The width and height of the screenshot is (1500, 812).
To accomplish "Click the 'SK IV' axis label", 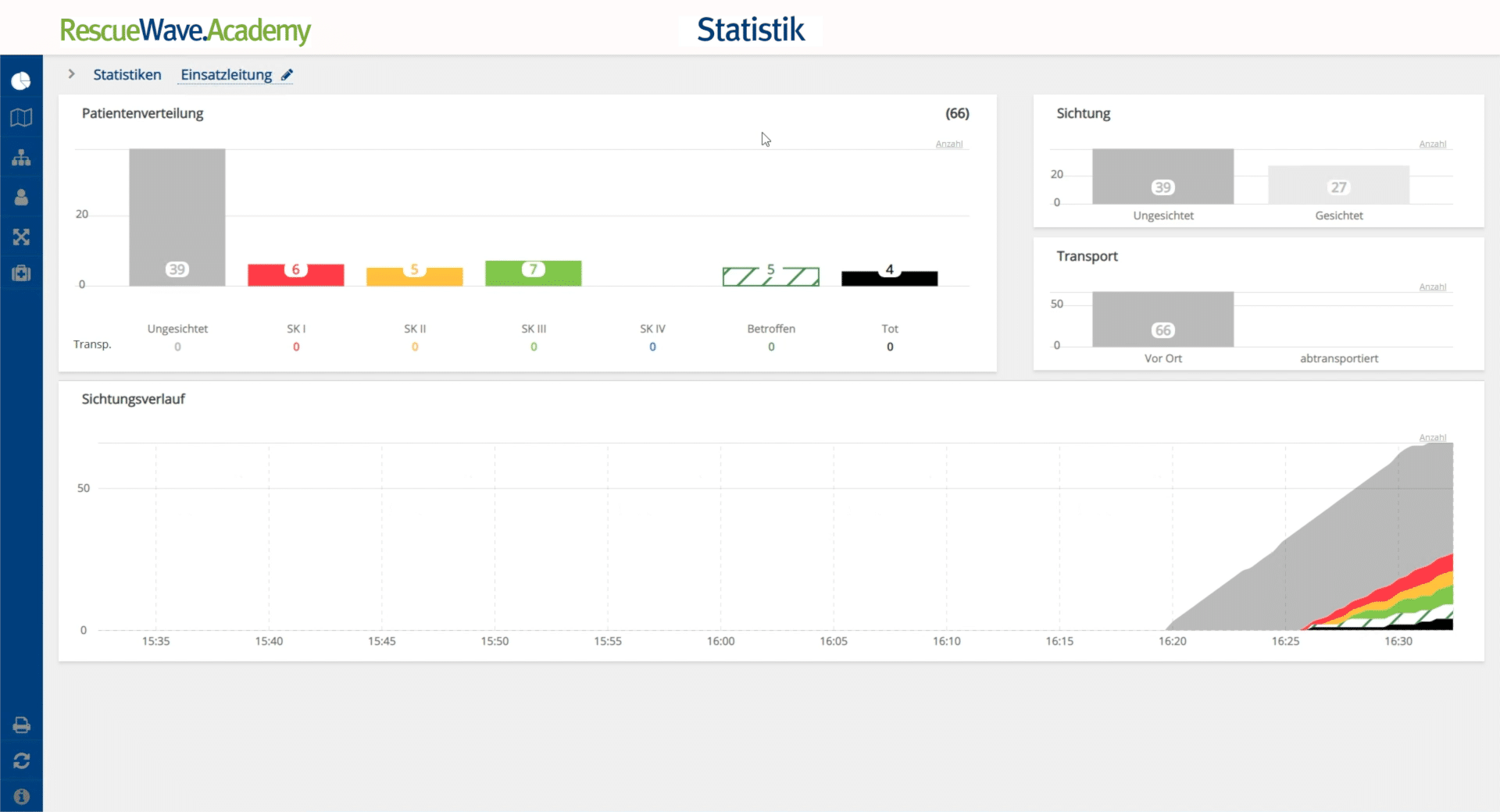I will (652, 329).
